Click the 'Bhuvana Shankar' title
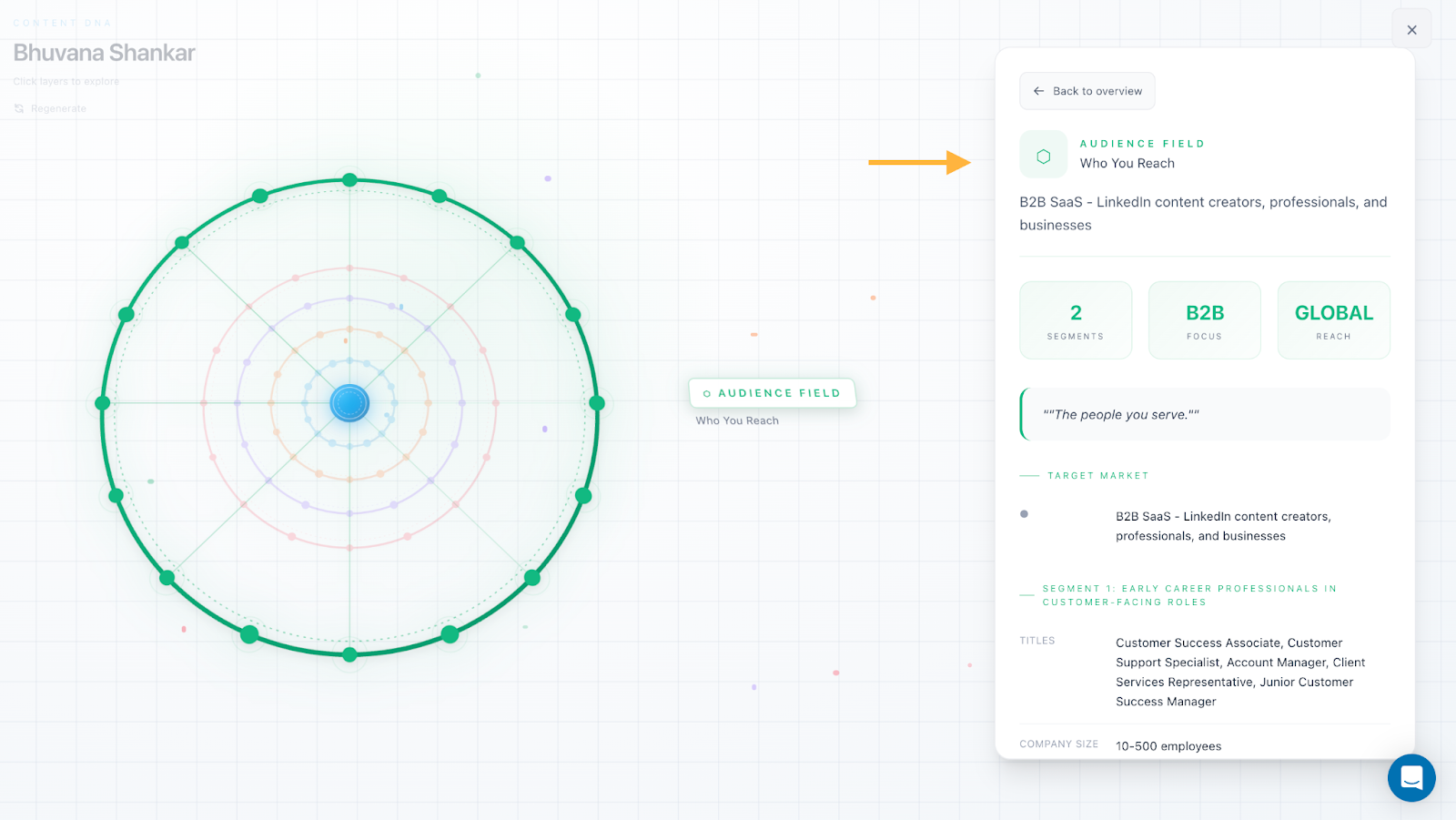The height and width of the screenshot is (820, 1456). coord(104,53)
